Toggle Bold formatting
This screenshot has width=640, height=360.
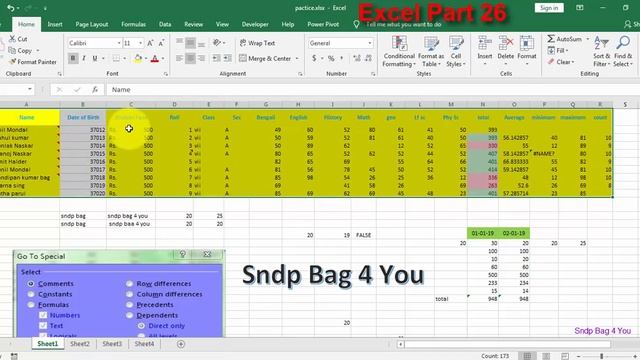(73, 58)
